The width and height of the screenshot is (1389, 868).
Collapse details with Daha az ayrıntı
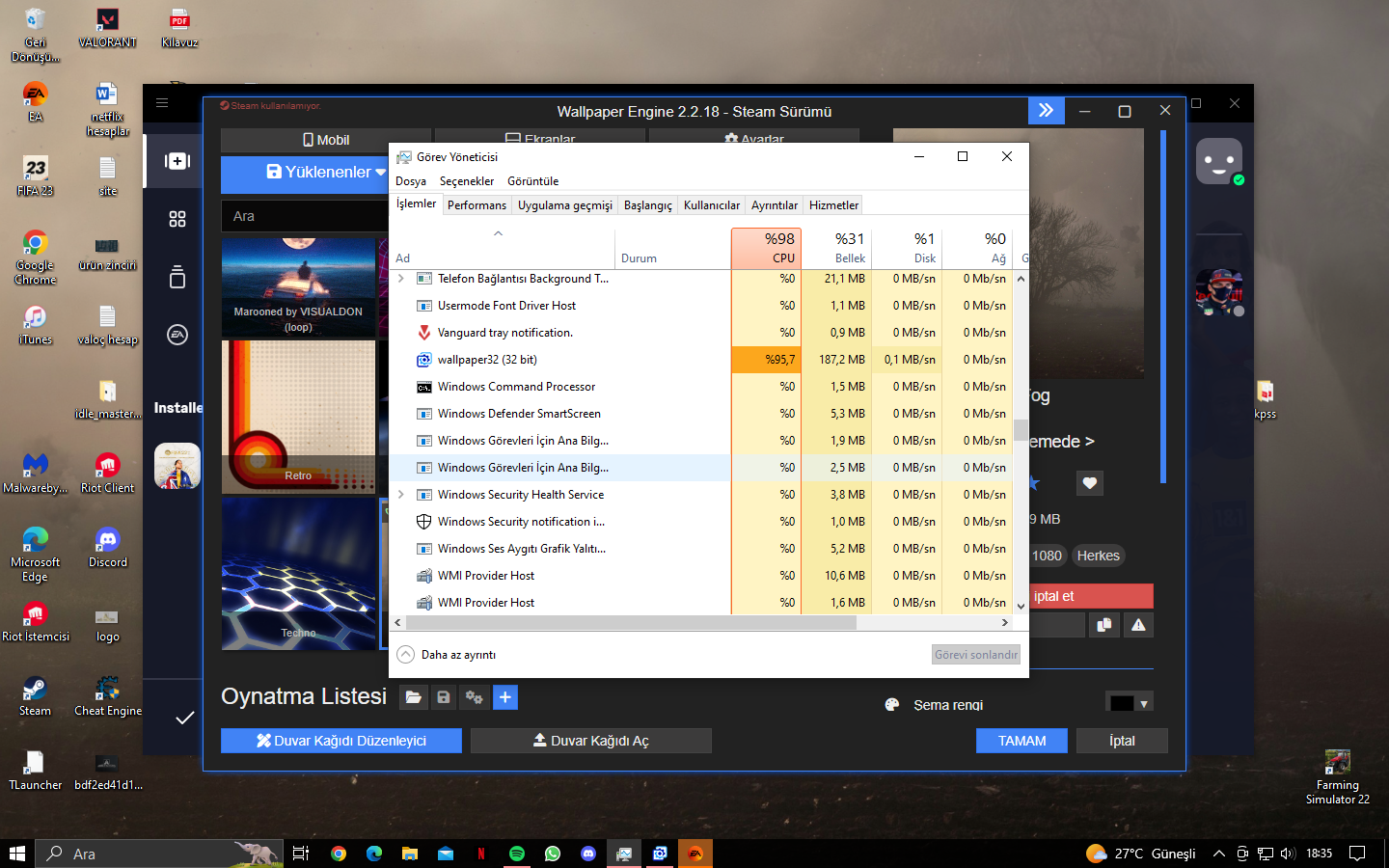pyautogui.click(x=447, y=655)
